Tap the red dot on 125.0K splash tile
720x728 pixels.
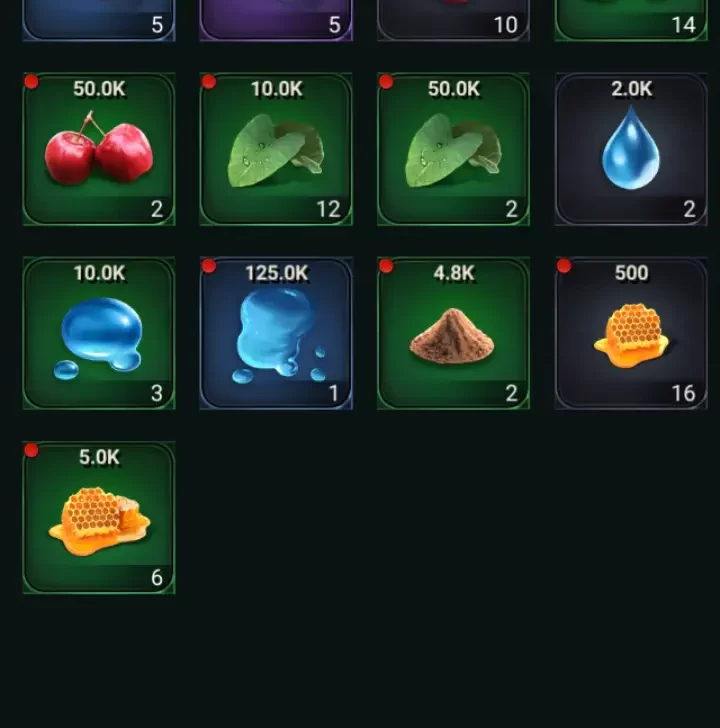(x=209, y=266)
